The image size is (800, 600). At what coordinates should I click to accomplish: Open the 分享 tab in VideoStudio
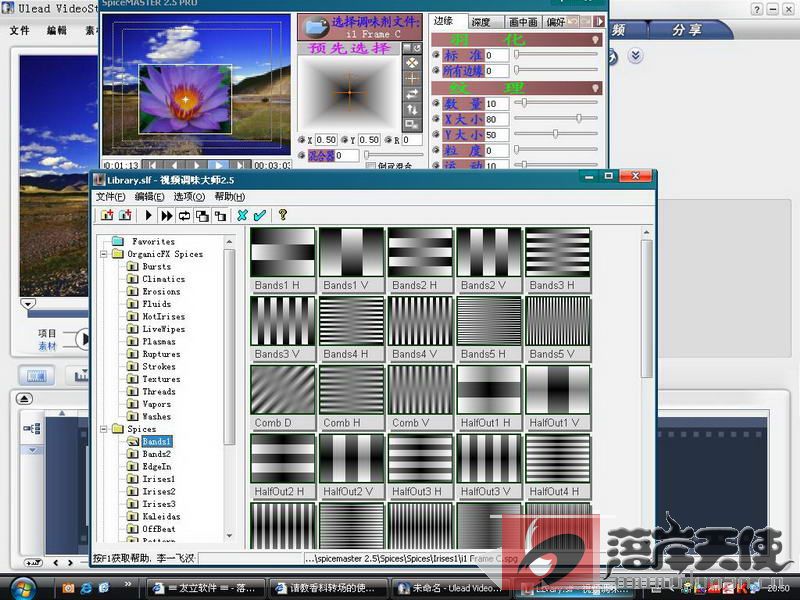pyautogui.click(x=687, y=30)
